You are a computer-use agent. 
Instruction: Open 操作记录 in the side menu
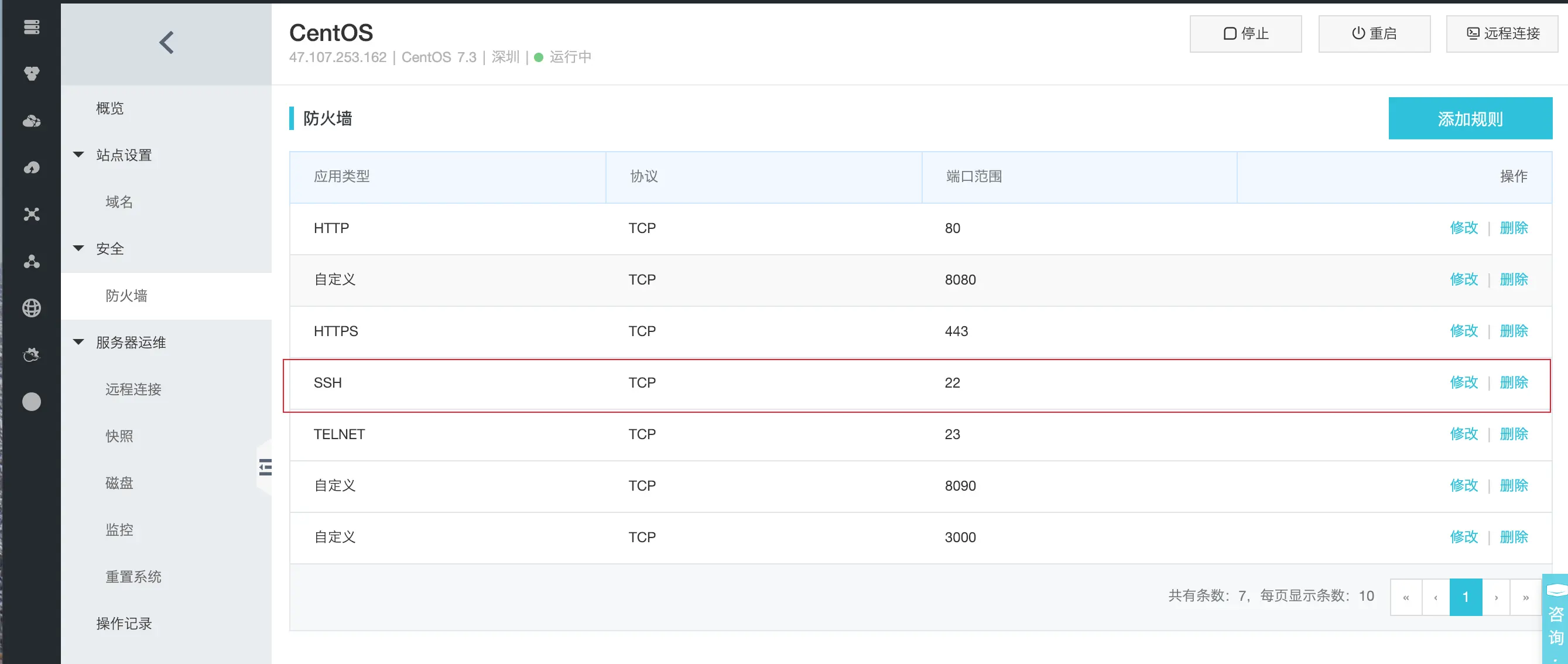(124, 623)
